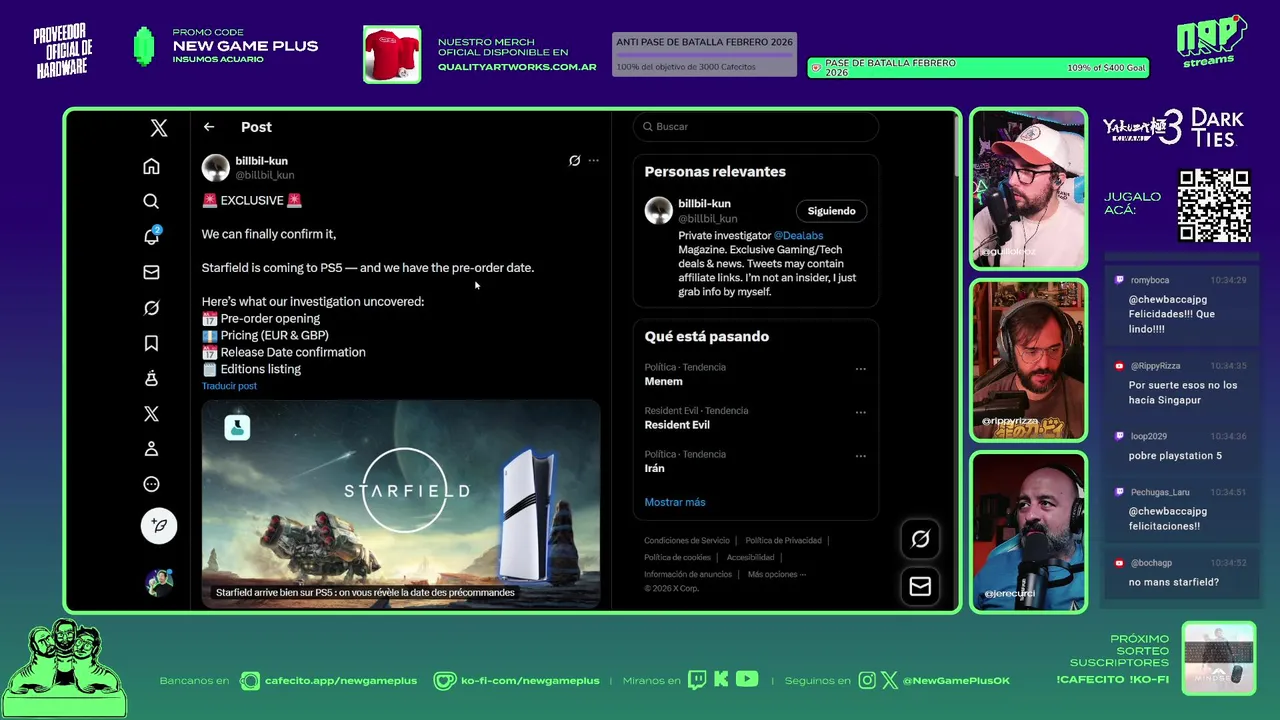This screenshot has height=720, width=1280.
Task: Open the Starfield PS5 image
Action: 401,504
